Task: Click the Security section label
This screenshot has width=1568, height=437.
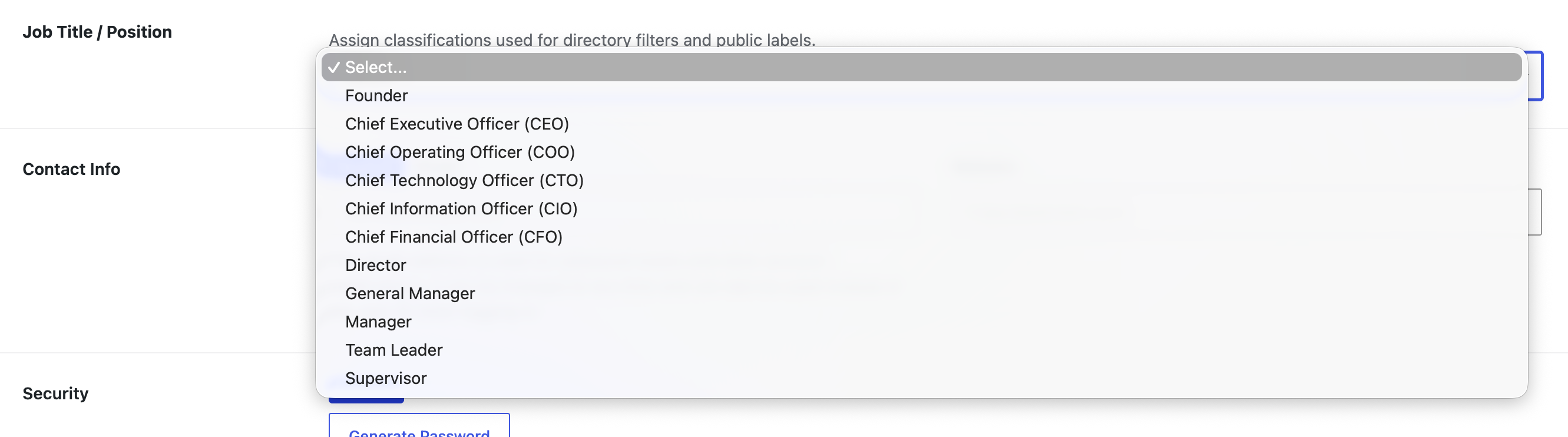Action: (x=55, y=393)
